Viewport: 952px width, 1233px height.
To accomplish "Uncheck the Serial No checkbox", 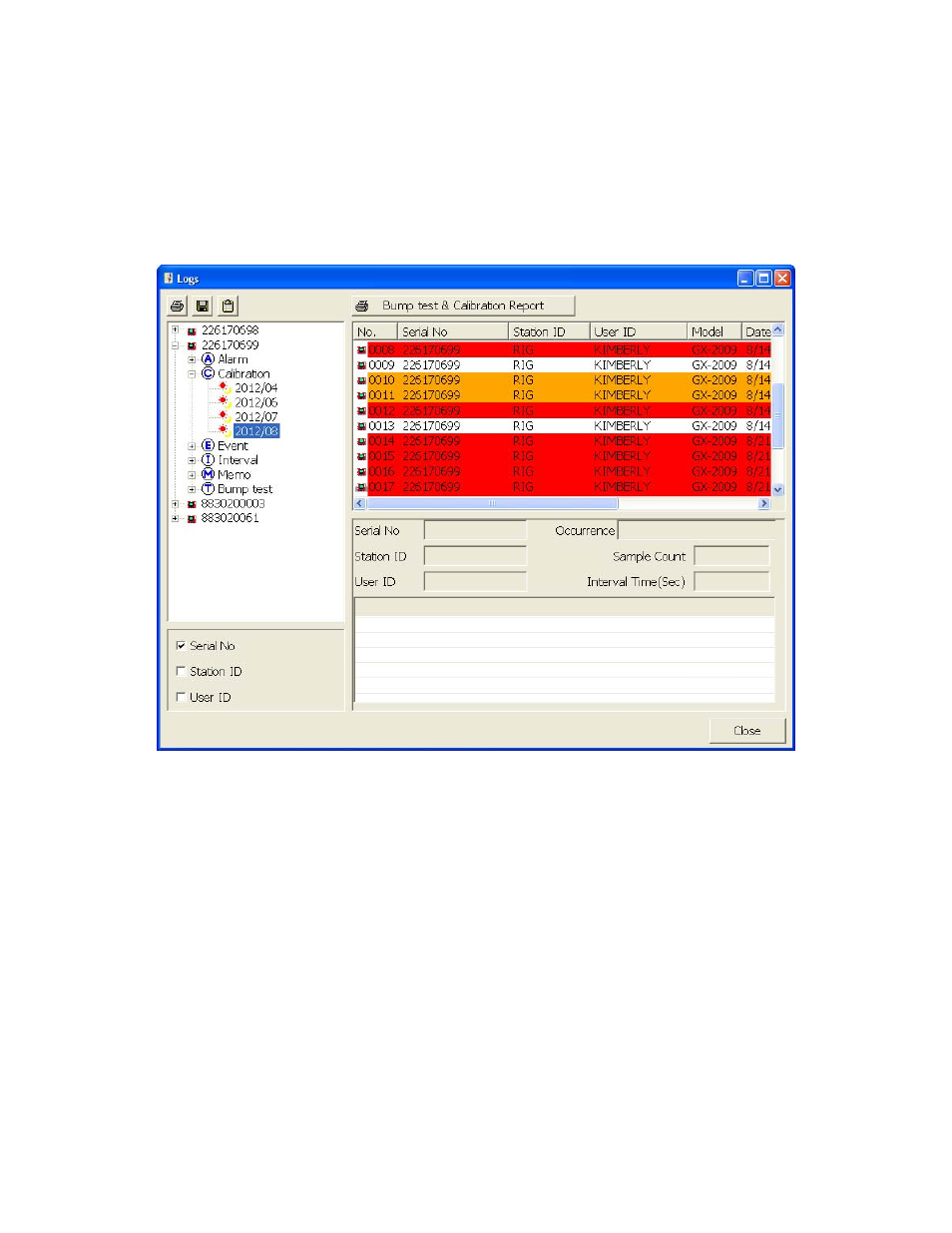I will [181, 646].
